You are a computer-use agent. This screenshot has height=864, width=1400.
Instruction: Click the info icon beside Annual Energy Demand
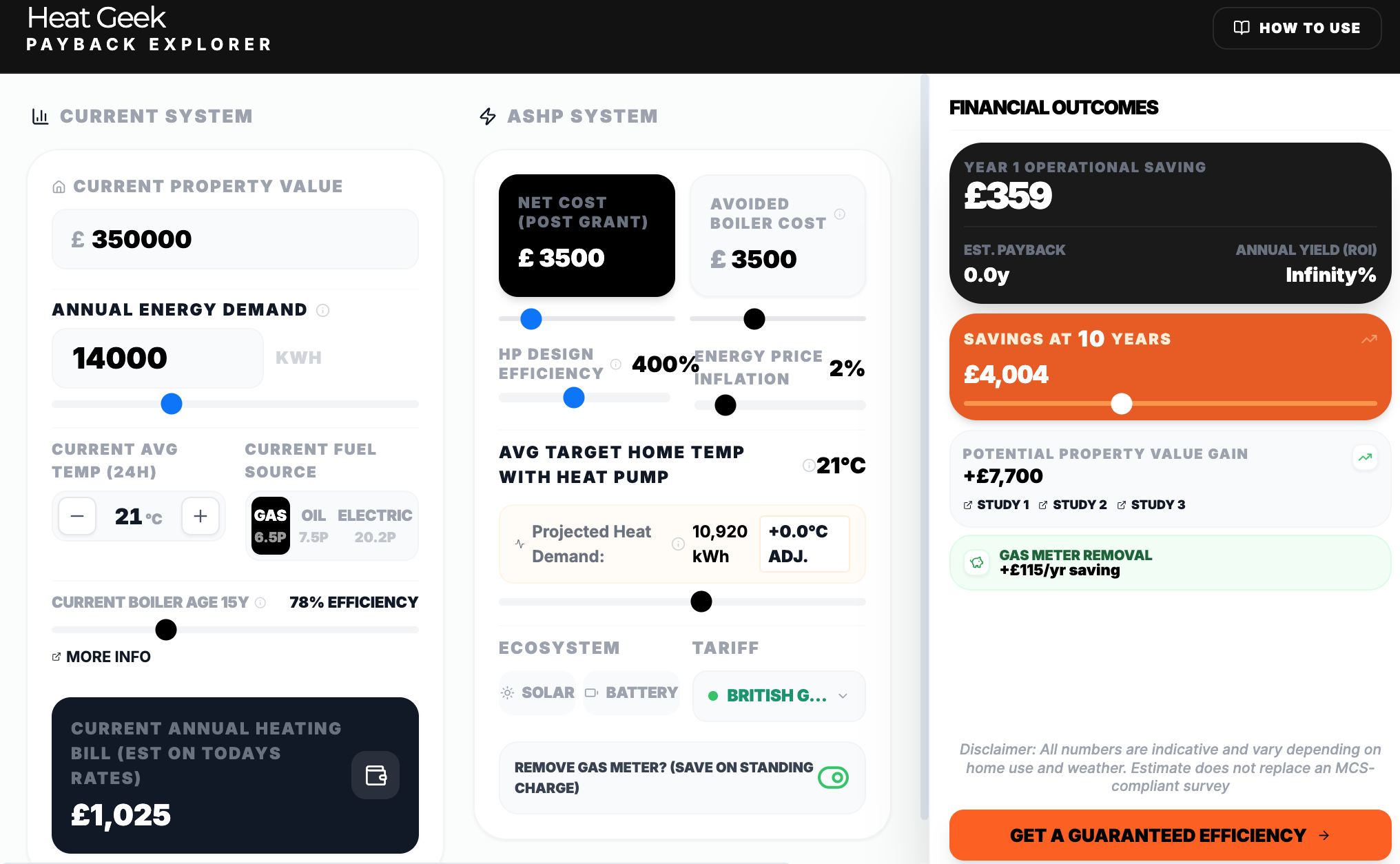tap(322, 311)
